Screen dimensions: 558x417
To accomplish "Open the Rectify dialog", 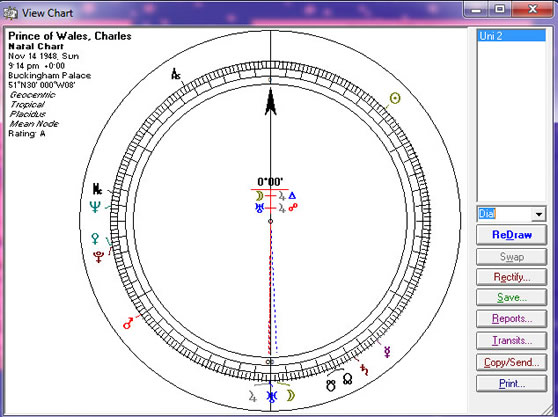I will coord(511,276).
